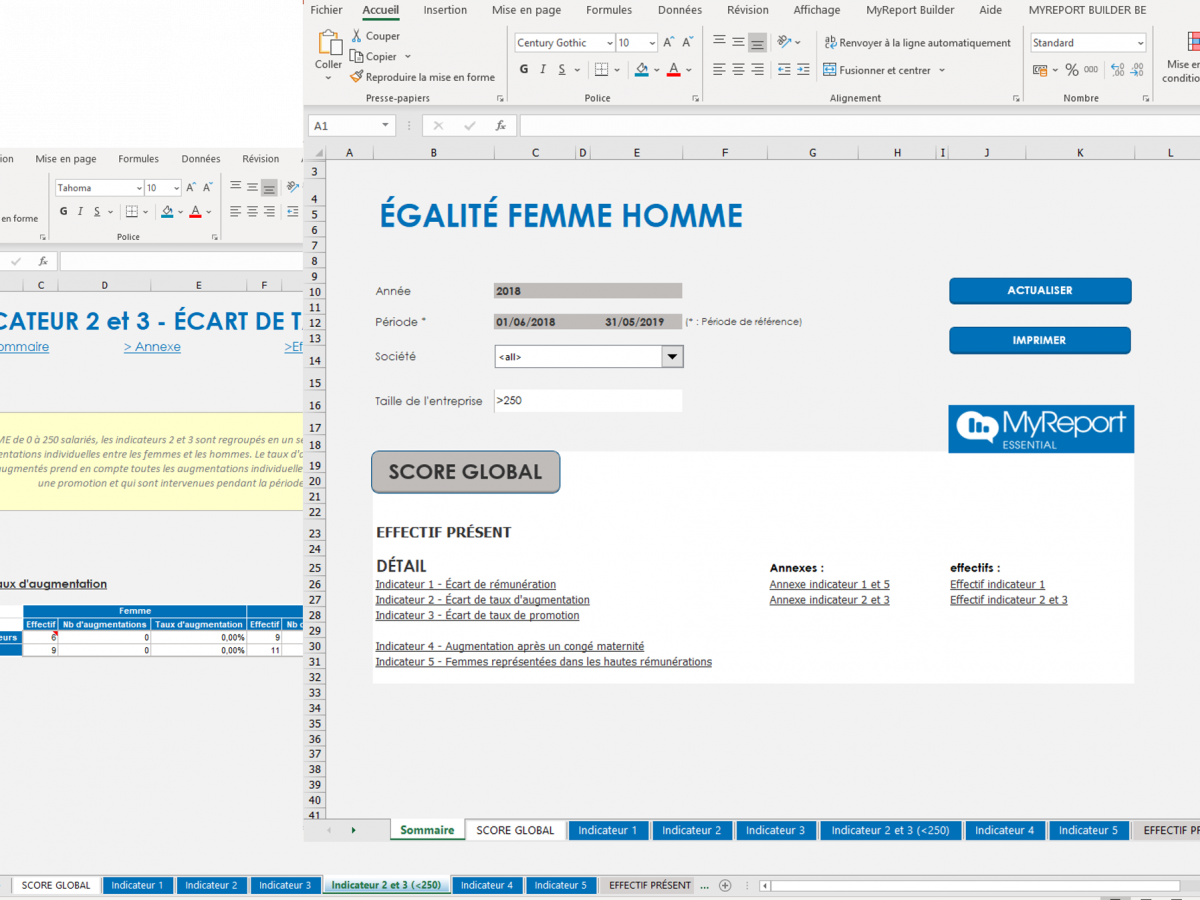This screenshot has height=900, width=1200.
Task: Click the SCORE GLOBAL grey button
Action: [x=465, y=472]
